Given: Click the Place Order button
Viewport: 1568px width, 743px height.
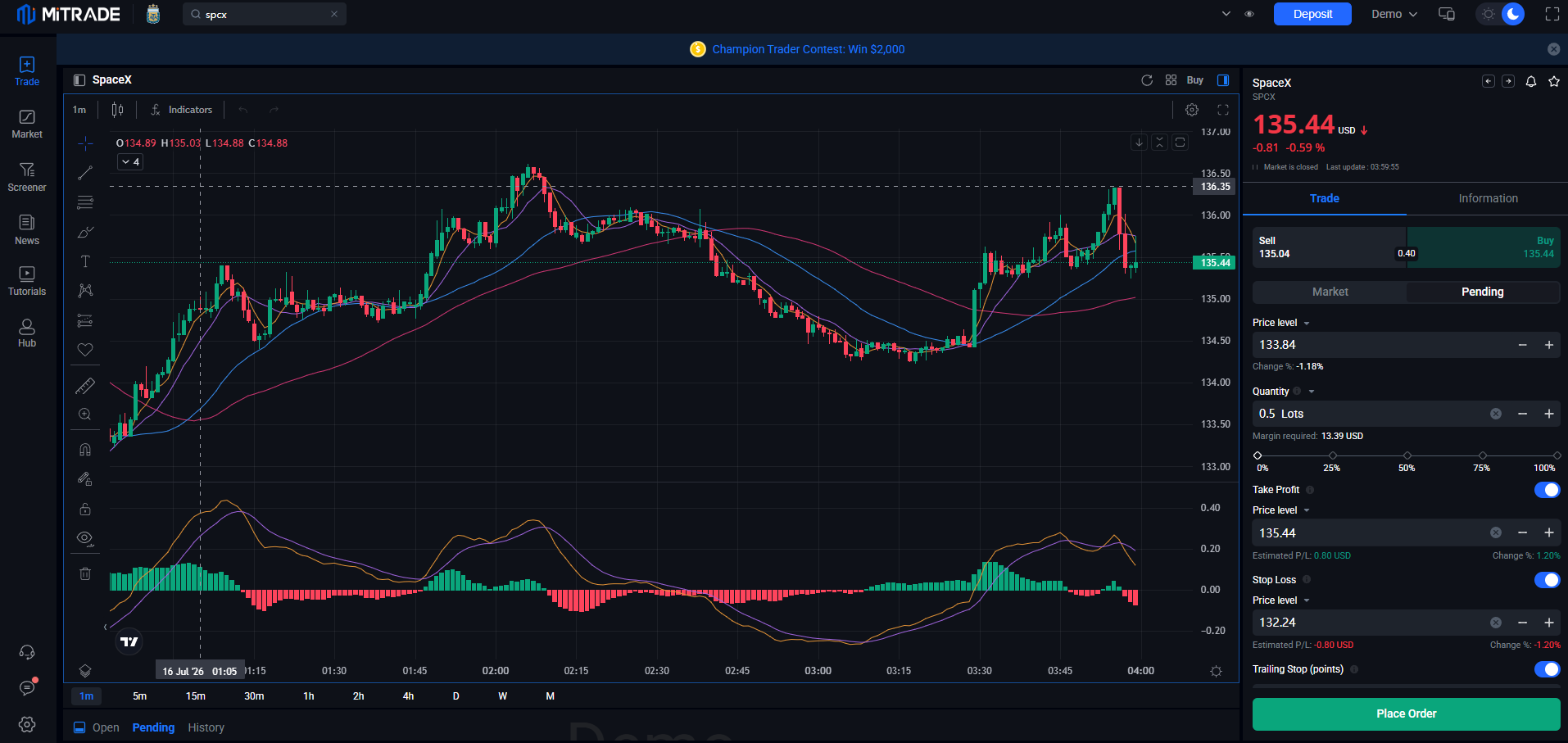Looking at the screenshot, I should point(1406,714).
